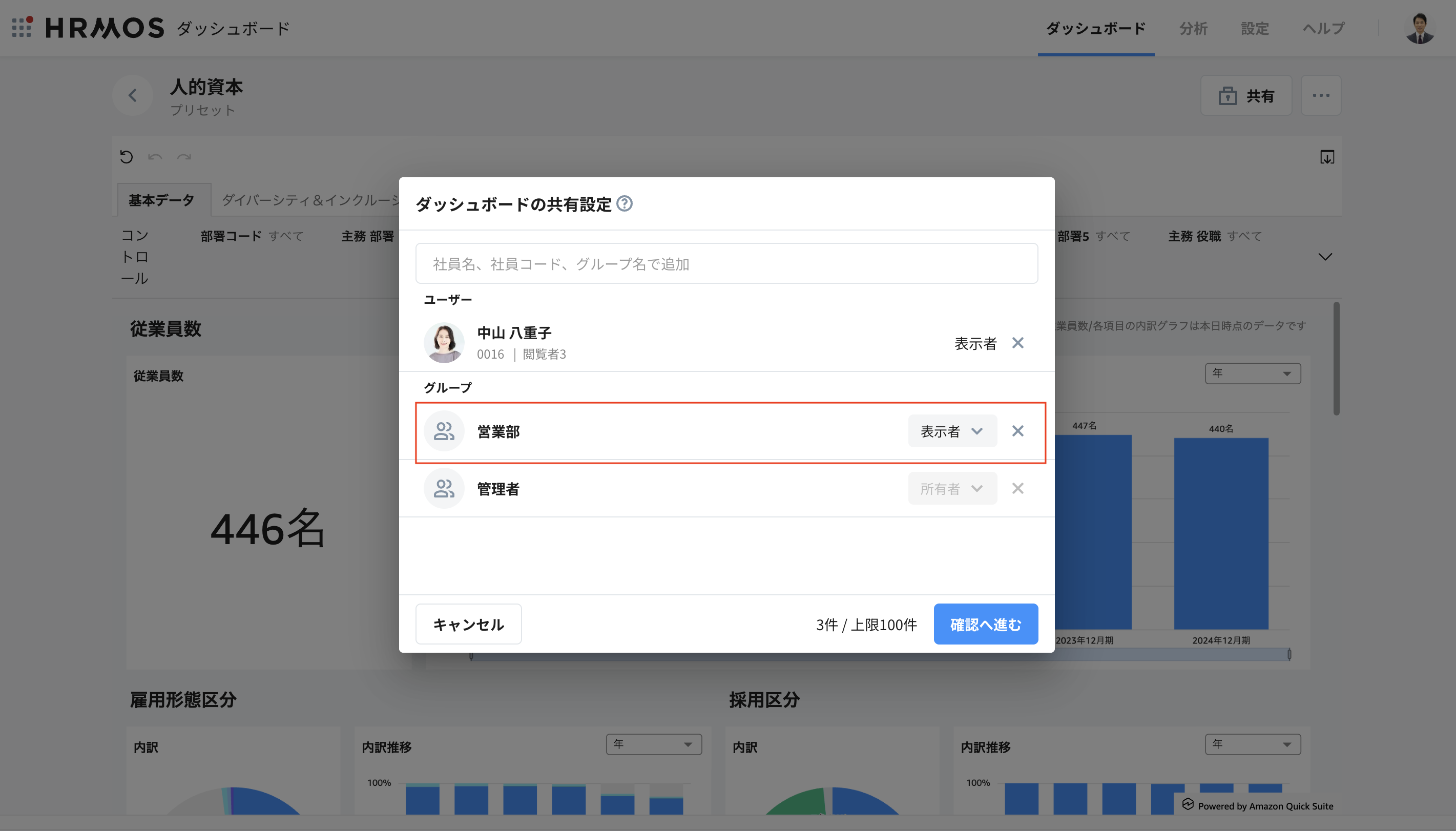Open the 設定 menu tab
This screenshot has height=831, width=1456.
pyautogui.click(x=1254, y=29)
